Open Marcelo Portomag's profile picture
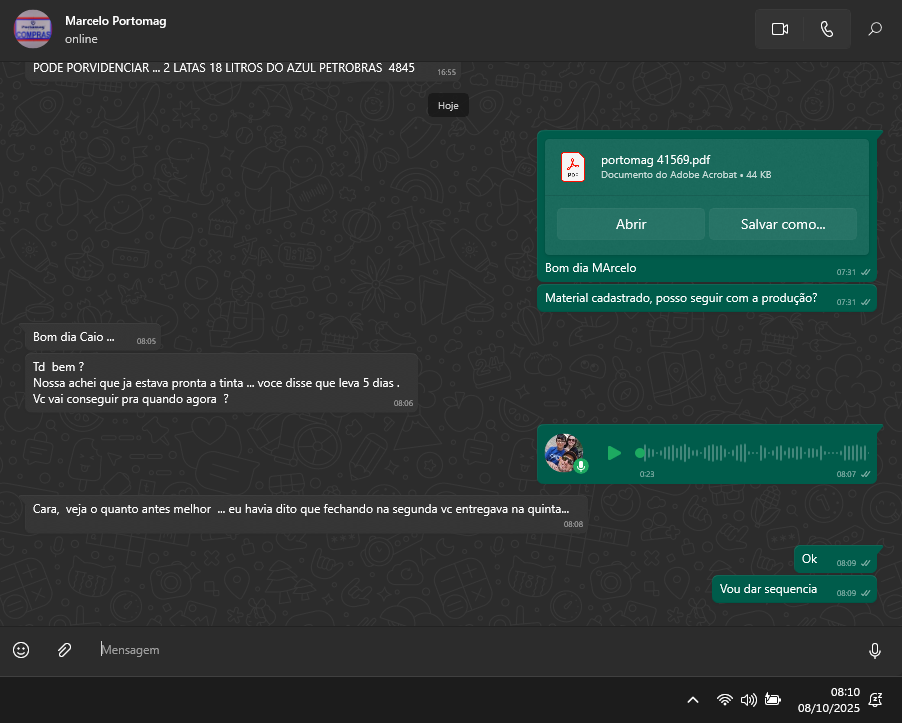The image size is (902, 723). 33,29
